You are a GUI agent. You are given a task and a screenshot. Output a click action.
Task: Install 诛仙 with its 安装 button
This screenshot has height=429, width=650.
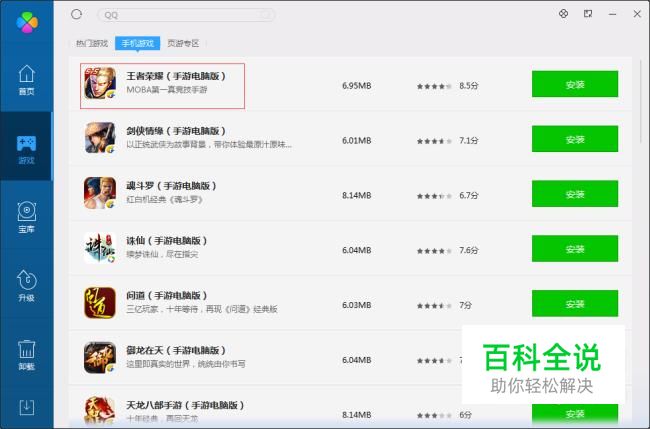pos(575,249)
